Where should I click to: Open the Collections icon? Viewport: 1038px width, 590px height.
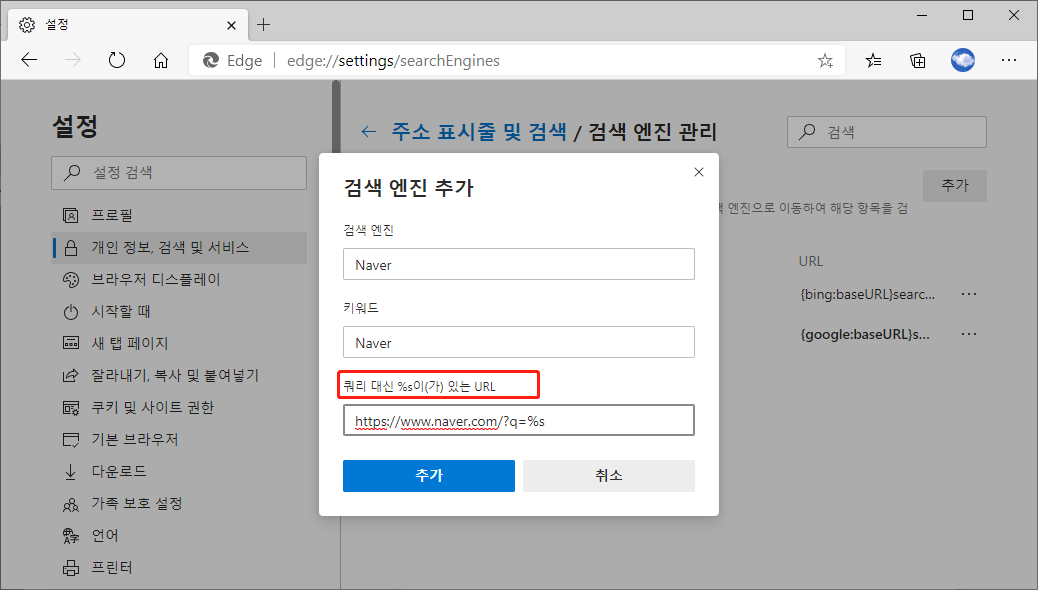(x=918, y=61)
